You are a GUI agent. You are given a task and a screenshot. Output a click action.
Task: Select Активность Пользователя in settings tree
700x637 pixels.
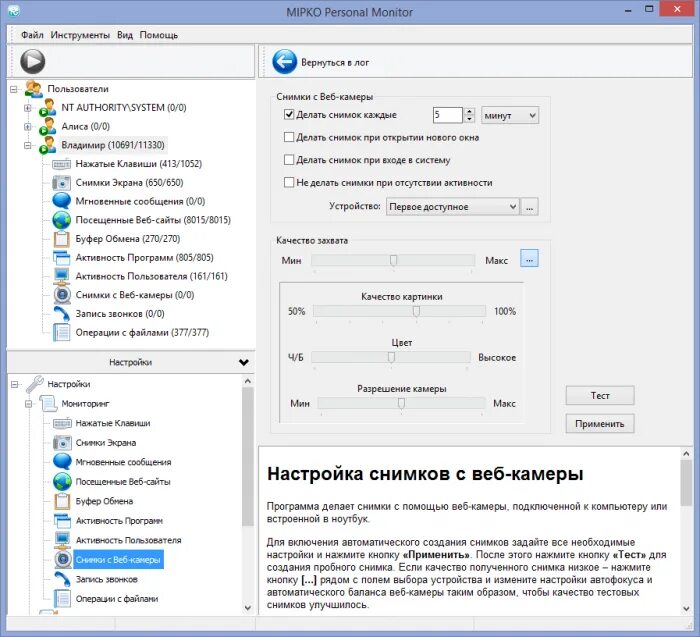pos(129,540)
